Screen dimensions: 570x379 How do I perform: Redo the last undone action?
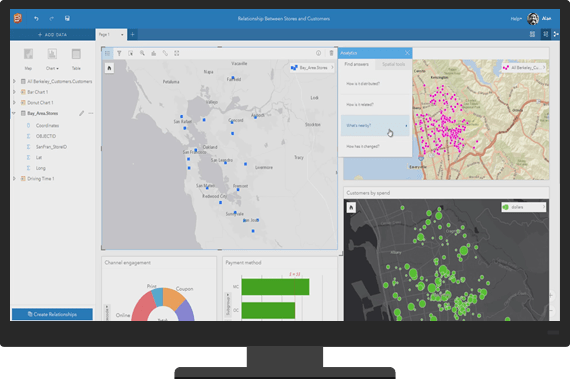pyautogui.click(x=52, y=18)
